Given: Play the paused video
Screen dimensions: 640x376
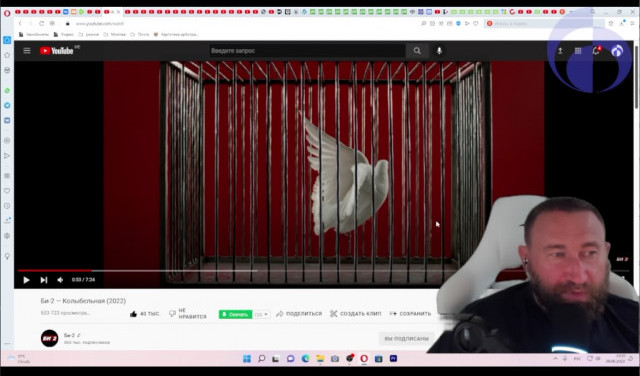Looking at the screenshot, I should [27, 280].
